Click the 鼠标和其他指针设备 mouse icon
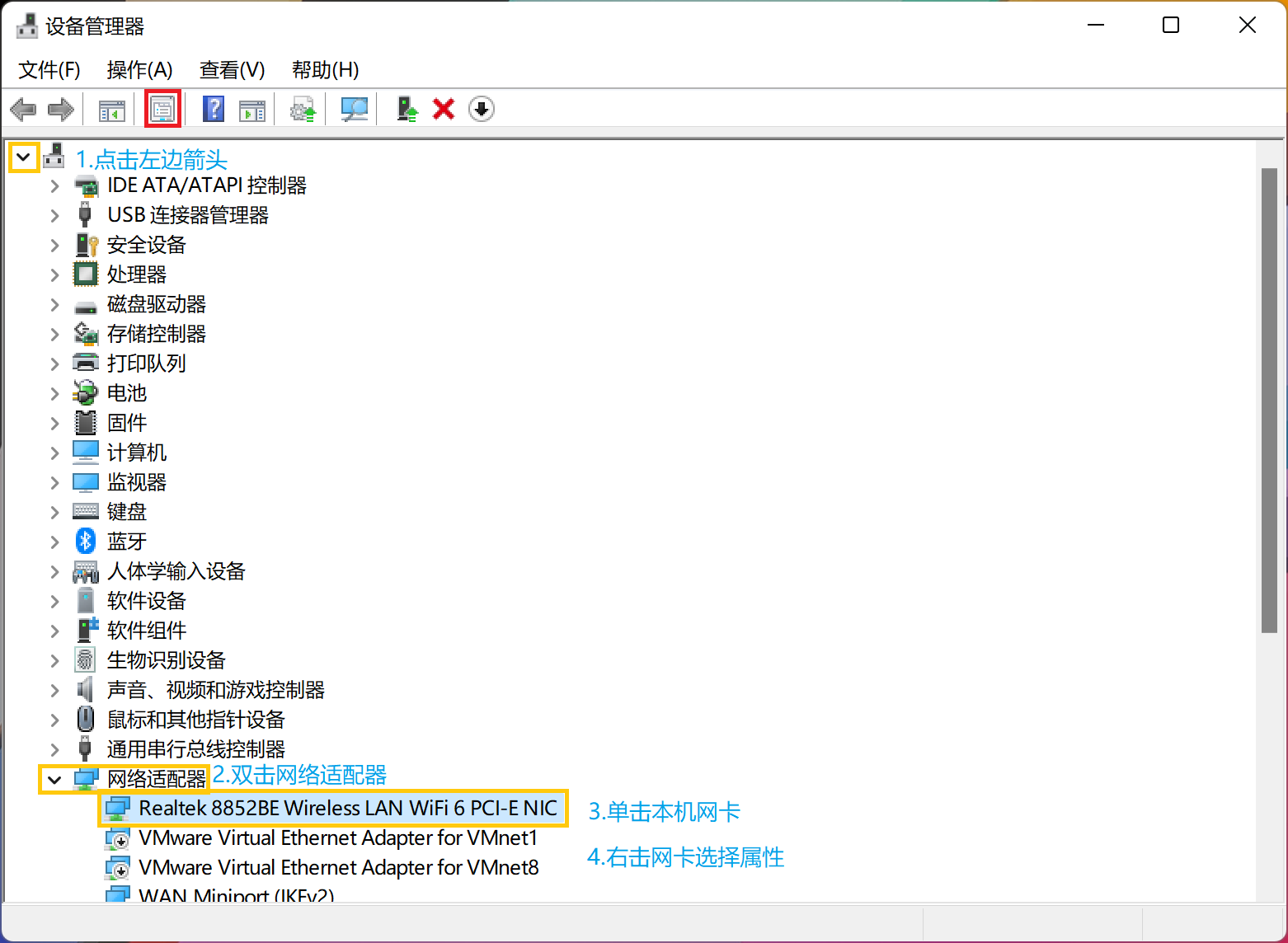The image size is (1288, 943). click(x=86, y=719)
